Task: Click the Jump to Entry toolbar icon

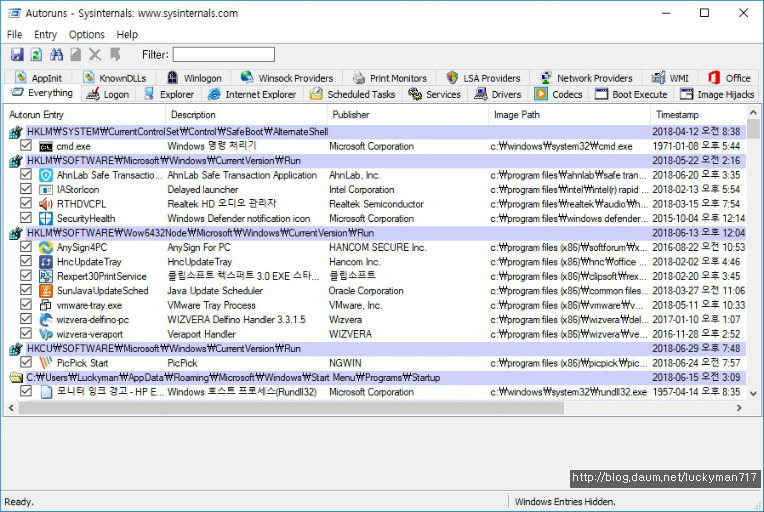Action: (x=115, y=54)
